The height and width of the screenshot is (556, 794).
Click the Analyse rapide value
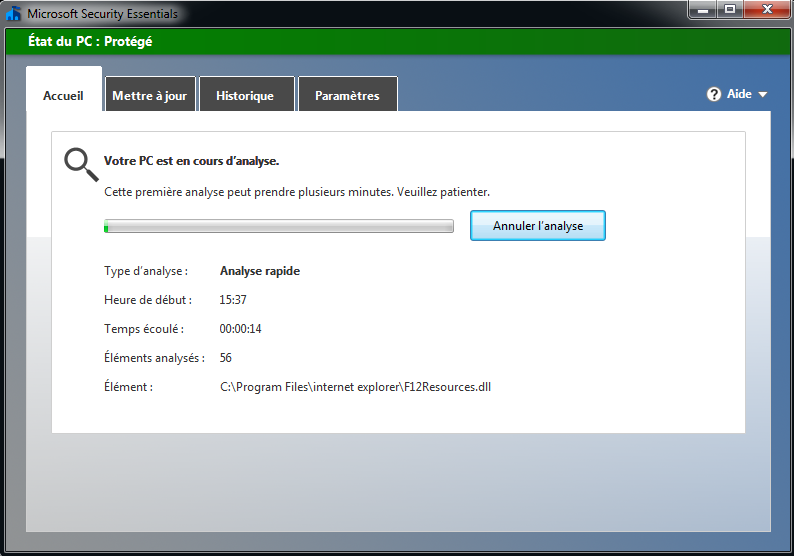pos(260,271)
